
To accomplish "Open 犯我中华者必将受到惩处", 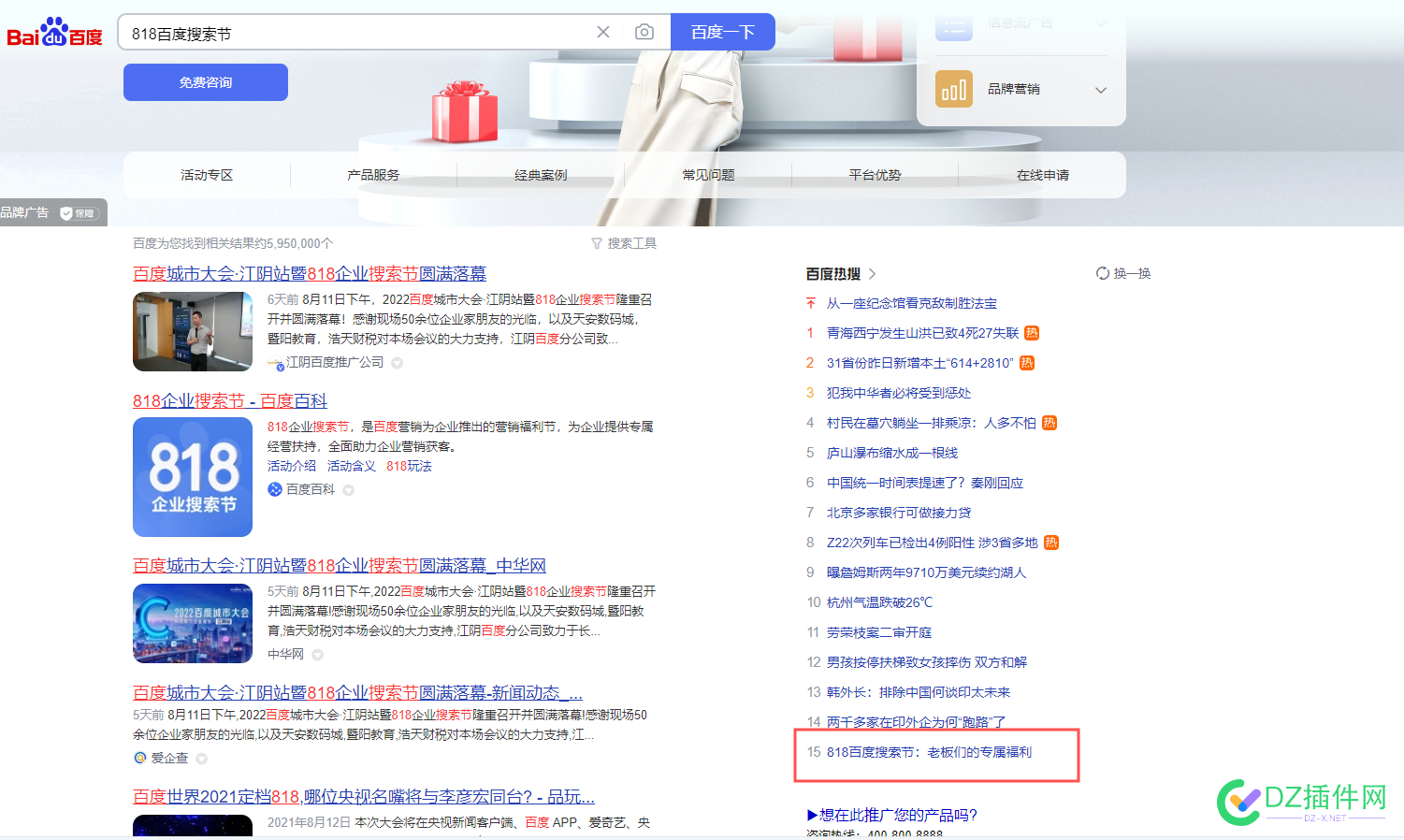I will [x=899, y=393].
